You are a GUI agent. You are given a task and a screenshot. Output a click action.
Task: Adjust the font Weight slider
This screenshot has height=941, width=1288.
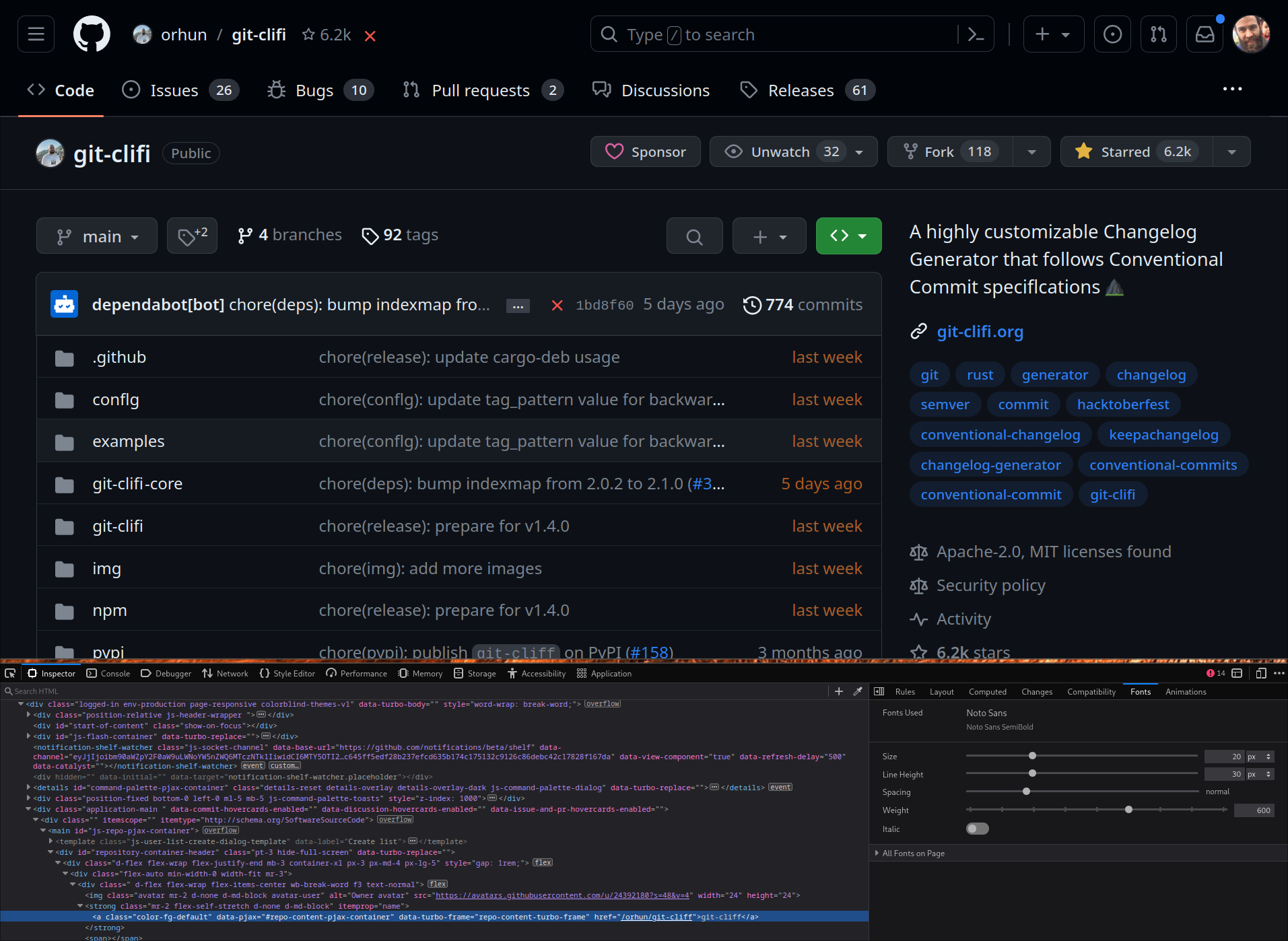(1128, 810)
